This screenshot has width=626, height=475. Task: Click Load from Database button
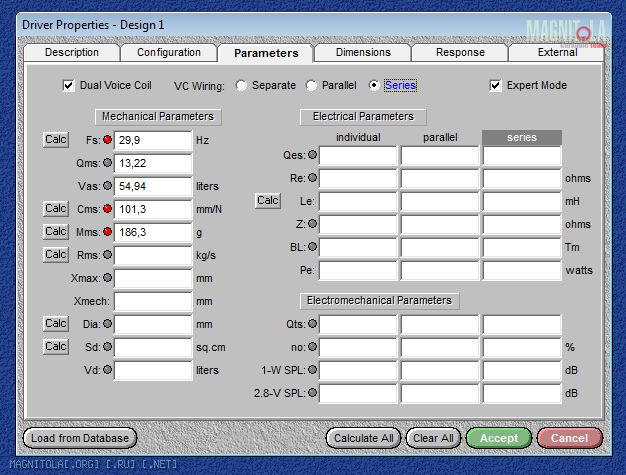[x=80, y=438]
